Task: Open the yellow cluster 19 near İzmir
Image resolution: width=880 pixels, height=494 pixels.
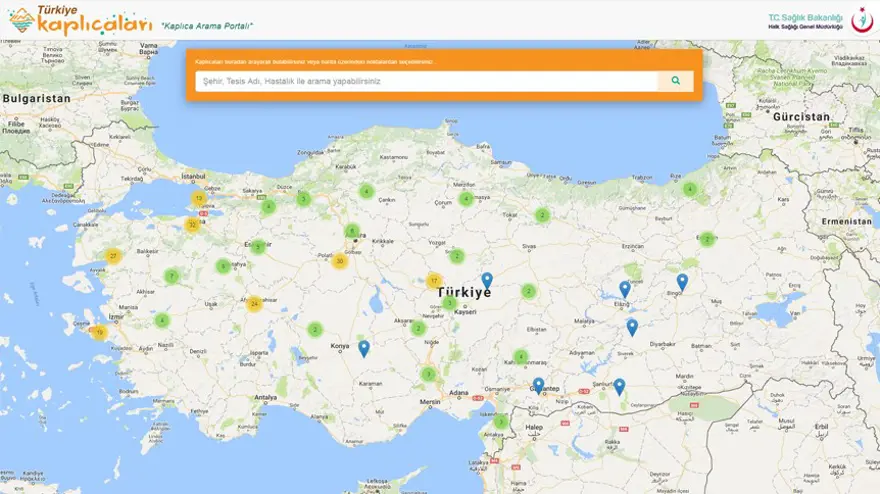Action: pyautogui.click(x=99, y=332)
